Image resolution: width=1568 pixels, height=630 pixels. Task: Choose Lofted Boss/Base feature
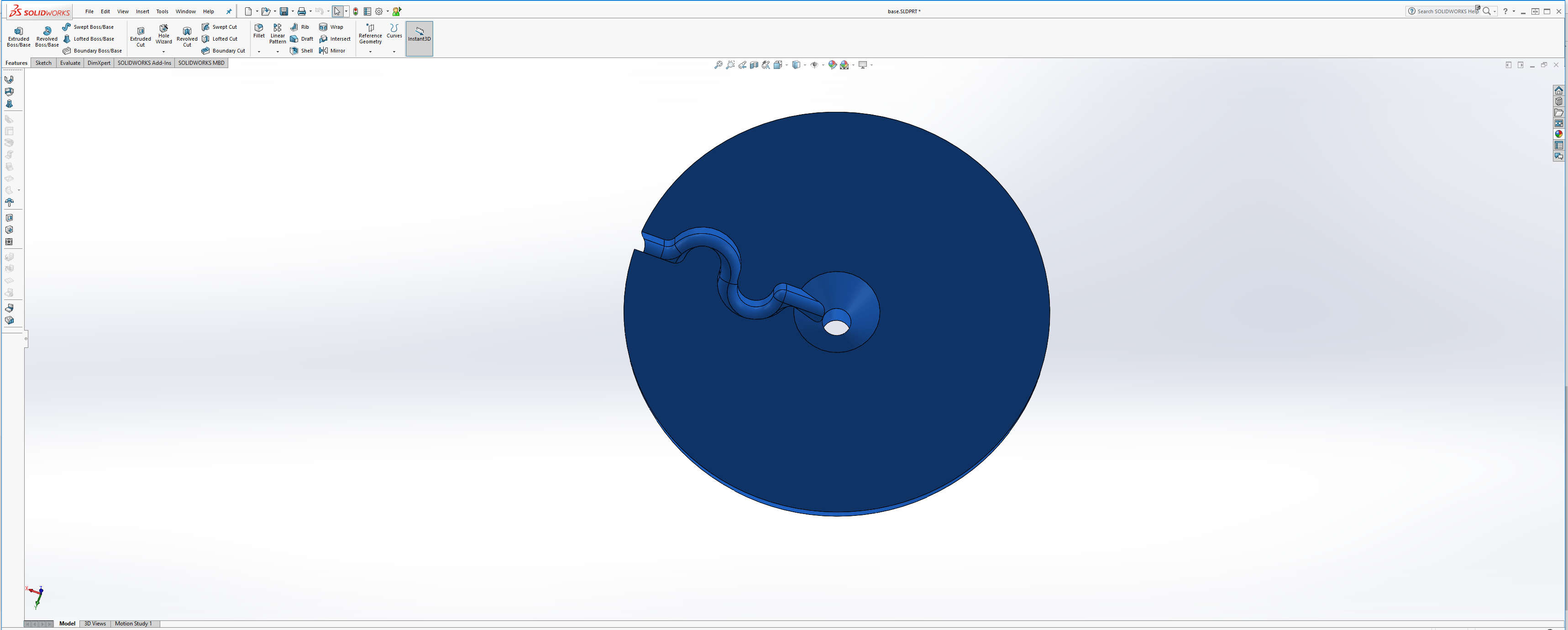point(89,39)
